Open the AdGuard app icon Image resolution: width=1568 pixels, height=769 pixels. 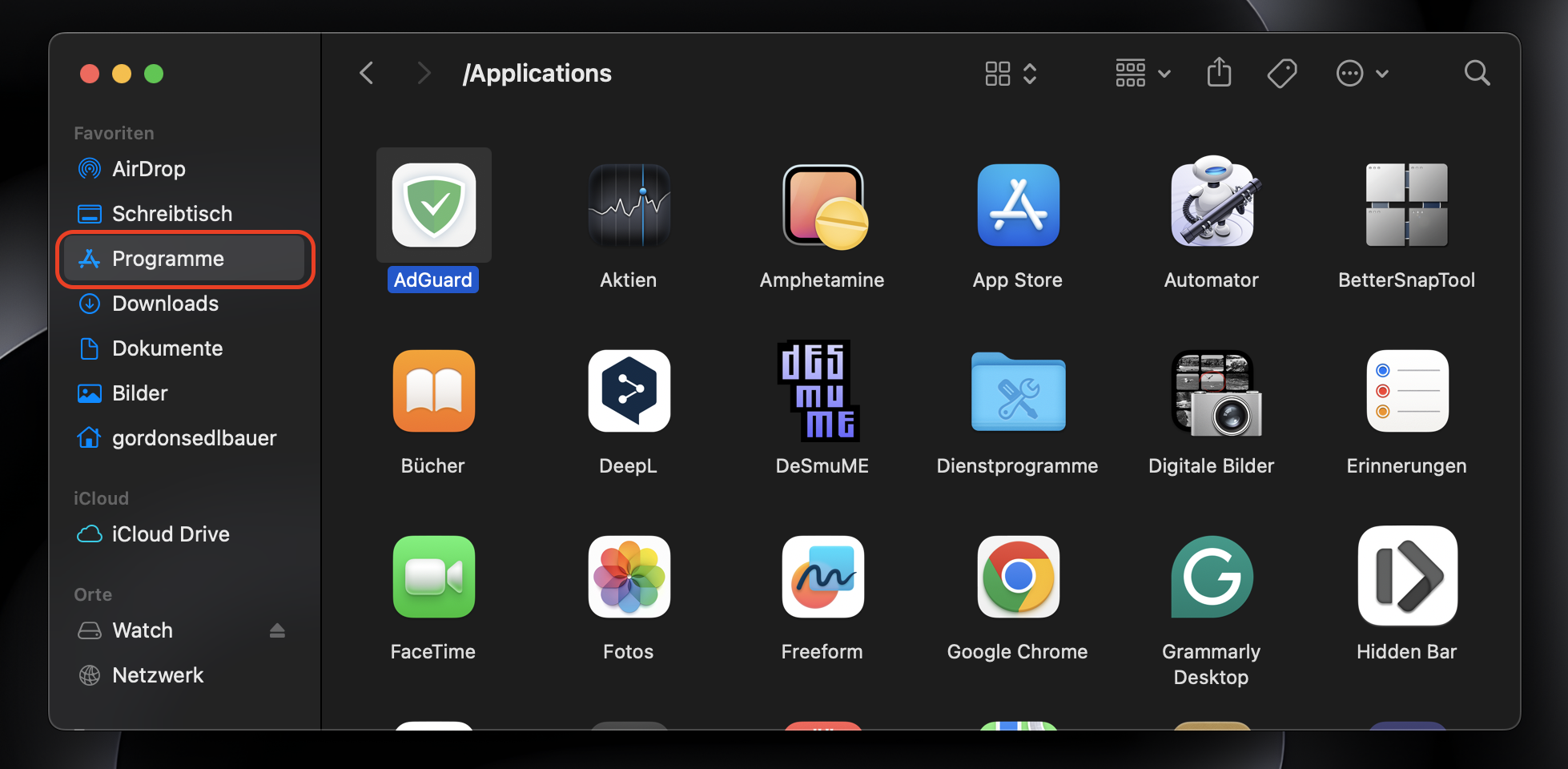[x=433, y=205]
